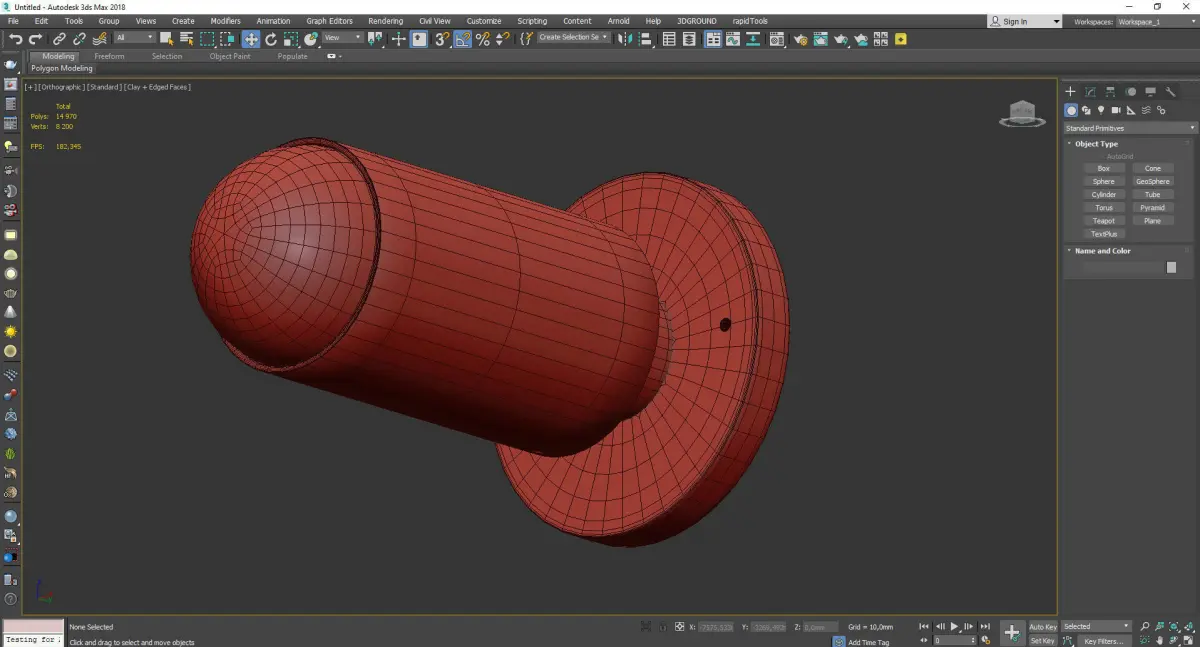Open the Curve Editor icon
Viewport: 1200px width, 647px height.
point(732,39)
